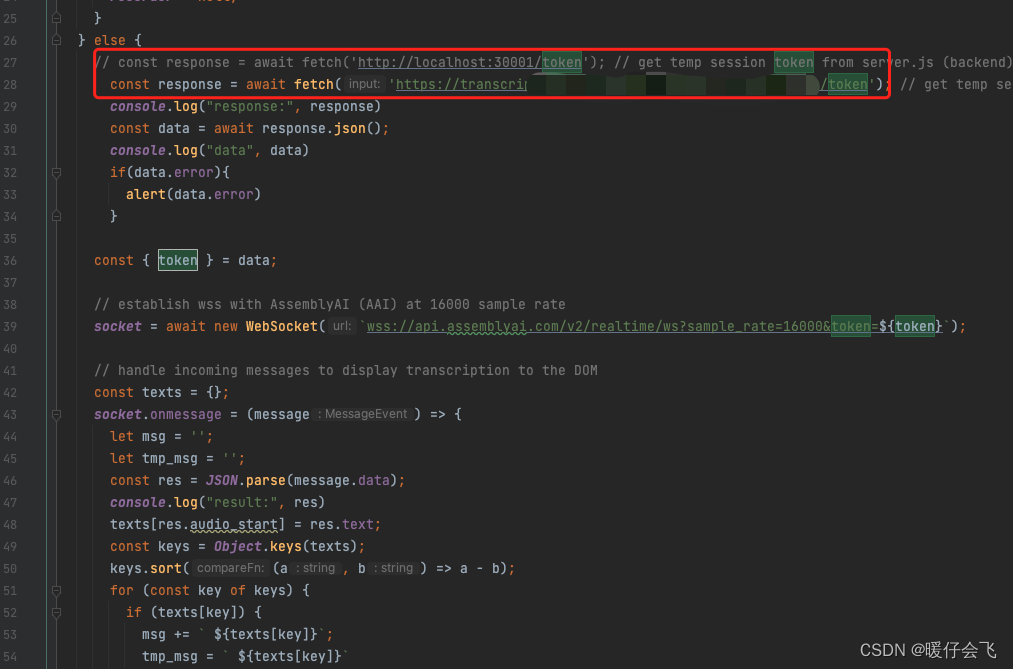Viewport: 1013px width, 669px height.
Task: Click console.log("result:", res) statement
Action: (x=217, y=502)
